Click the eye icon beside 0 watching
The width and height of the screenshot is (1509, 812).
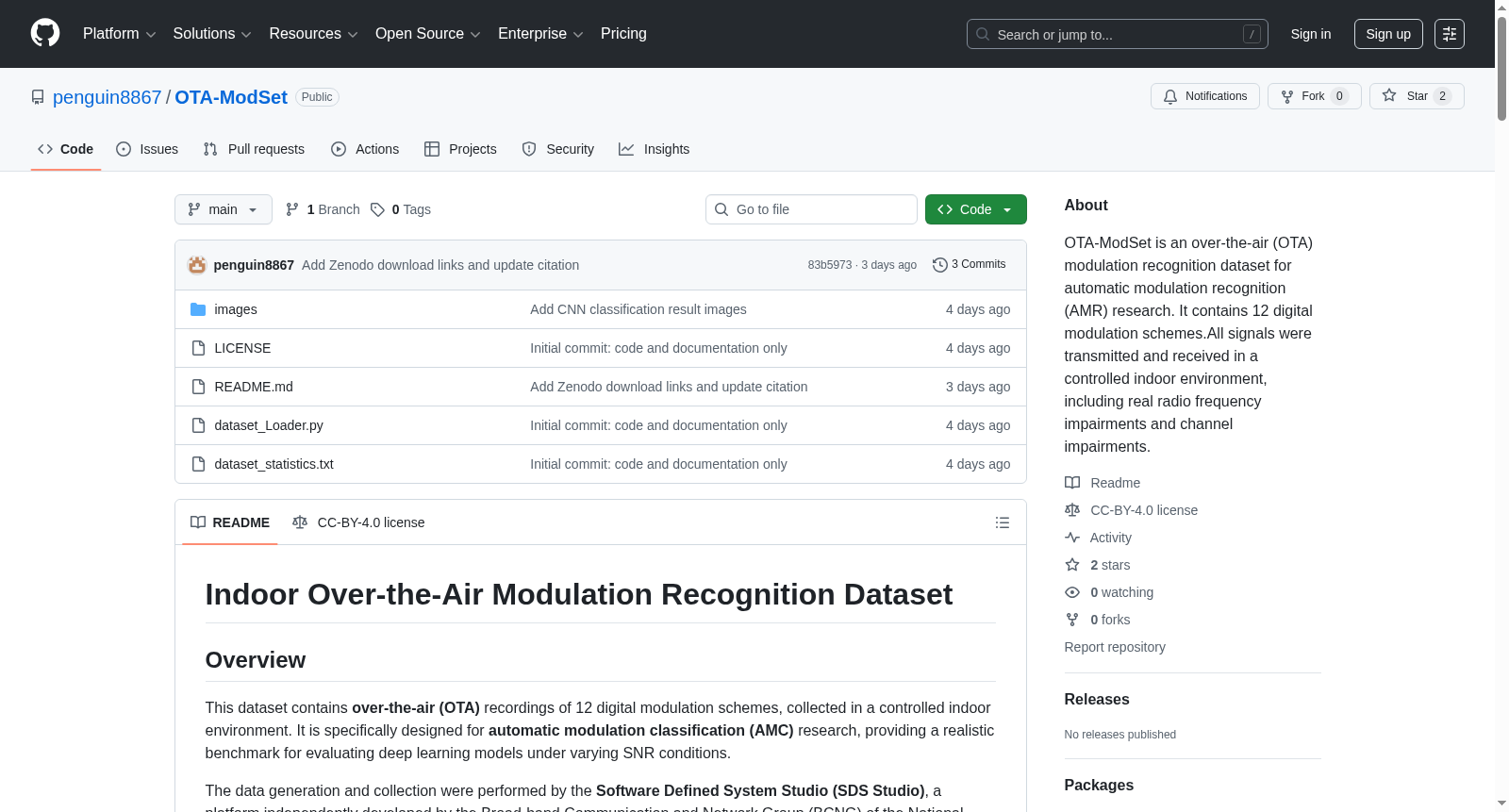point(1072,592)
